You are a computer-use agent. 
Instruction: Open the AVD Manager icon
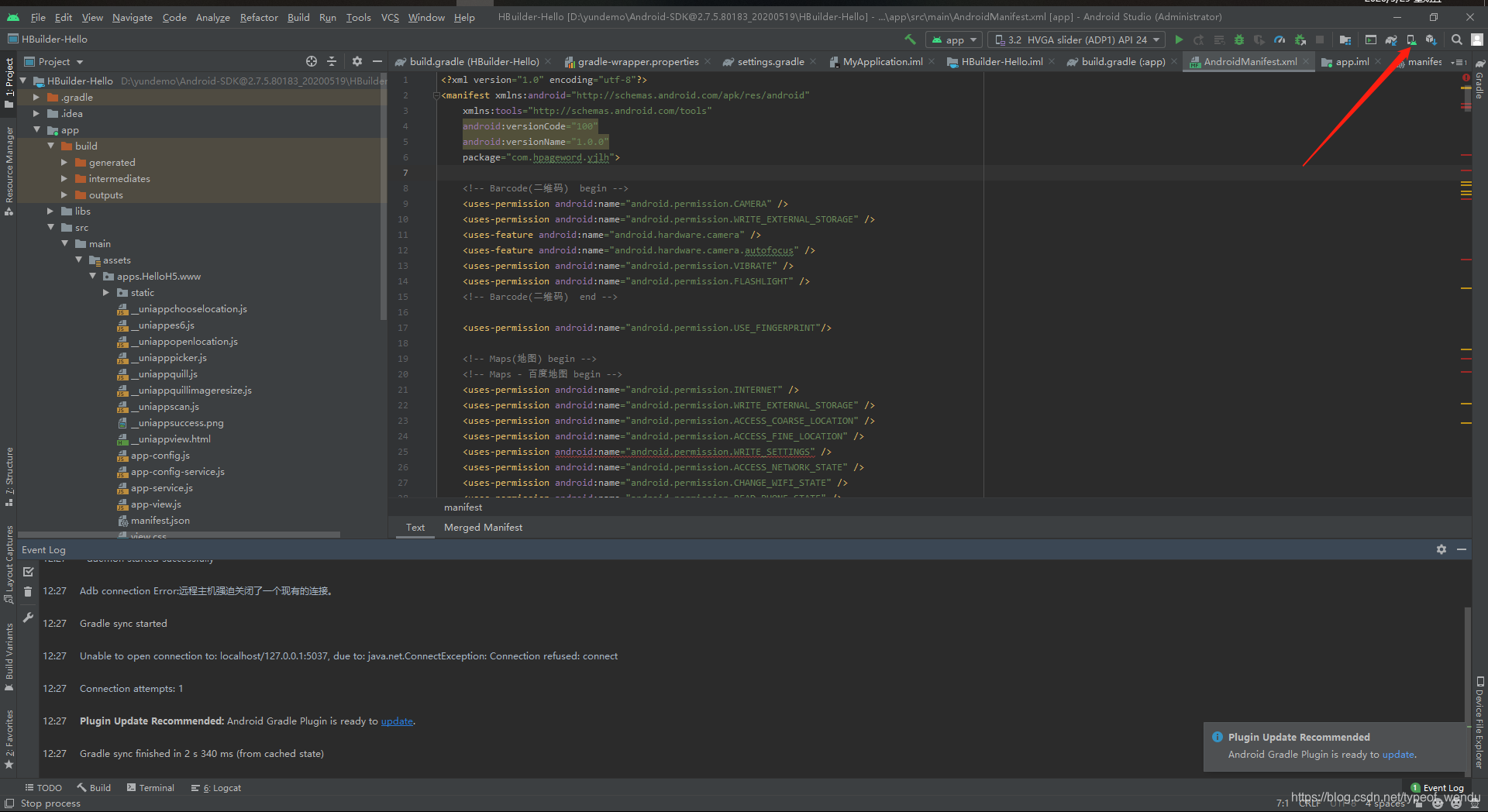(1411, 40)
